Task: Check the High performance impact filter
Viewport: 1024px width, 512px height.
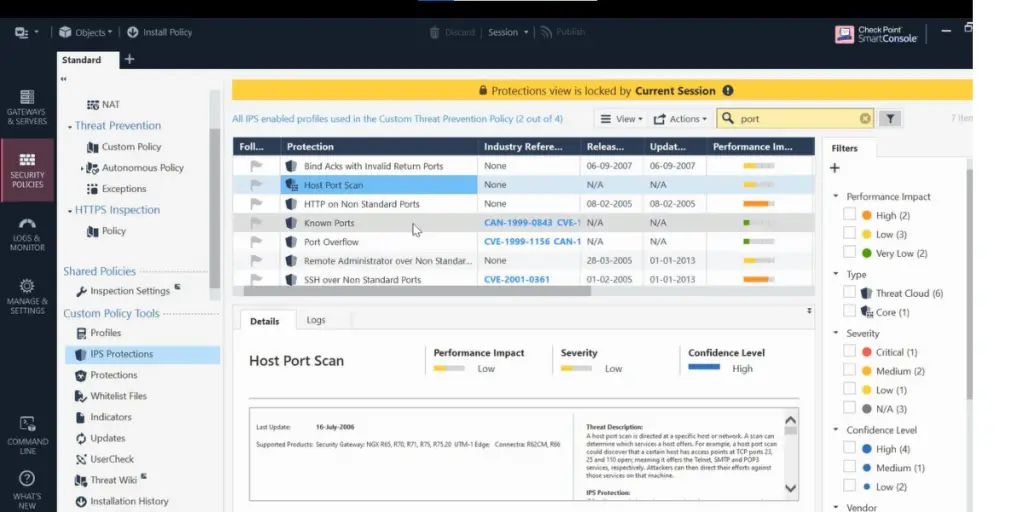Action: [x=849, y=215]
